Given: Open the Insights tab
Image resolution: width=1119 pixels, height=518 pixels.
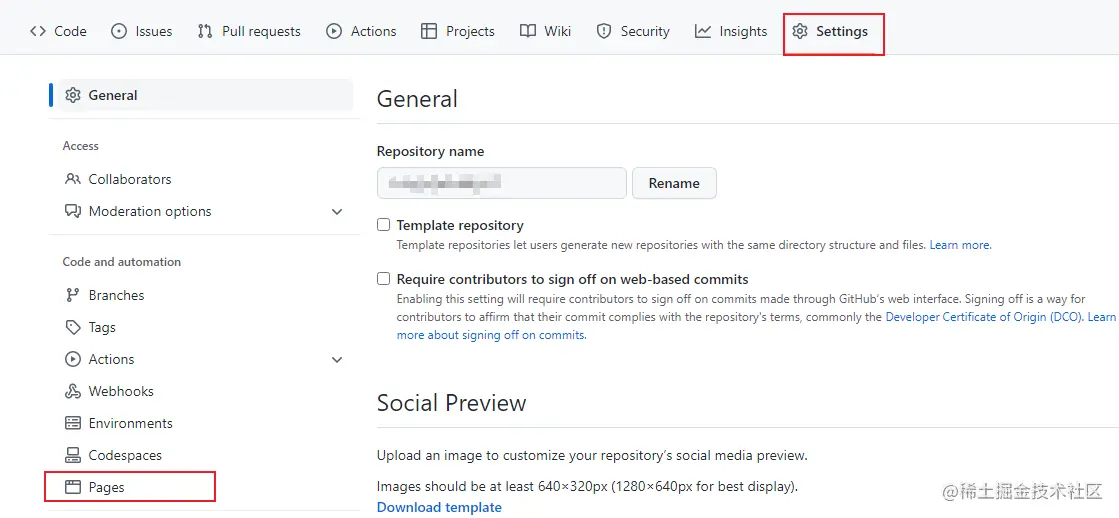Looking at the screenshot, I should 731,31.
